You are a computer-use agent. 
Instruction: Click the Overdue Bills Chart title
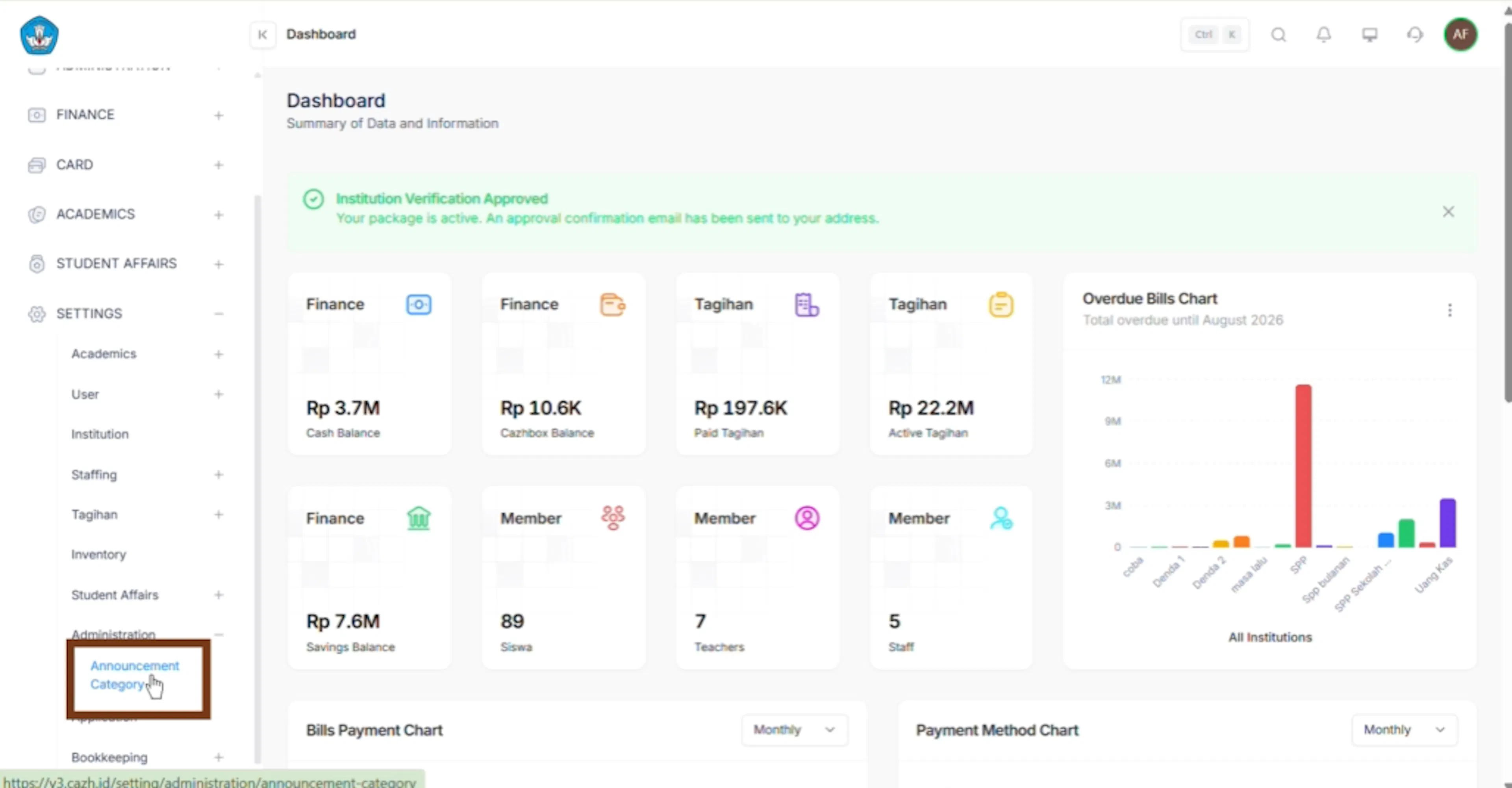tap(1150, 298)
